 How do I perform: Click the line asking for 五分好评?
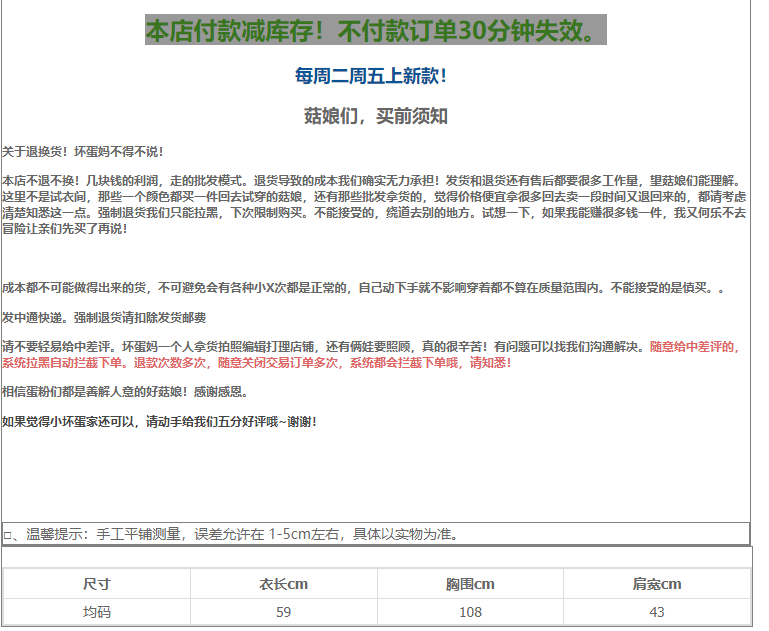coord(159,422)
